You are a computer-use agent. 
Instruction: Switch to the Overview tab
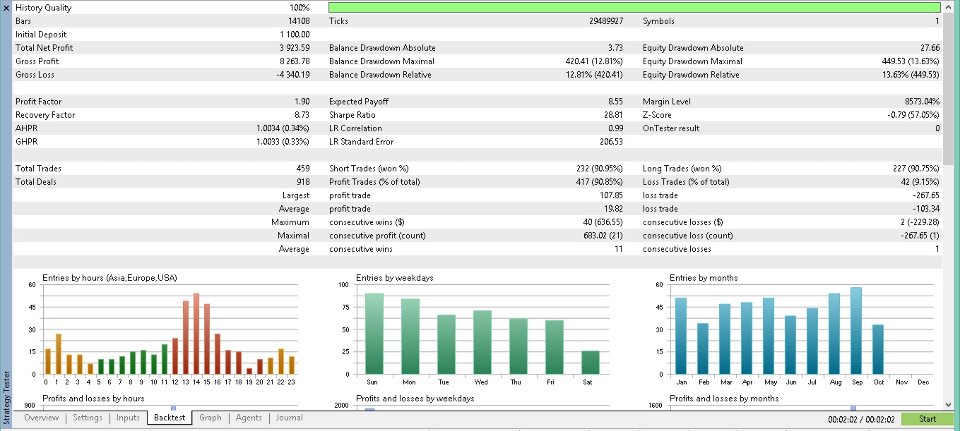point(42,418)
